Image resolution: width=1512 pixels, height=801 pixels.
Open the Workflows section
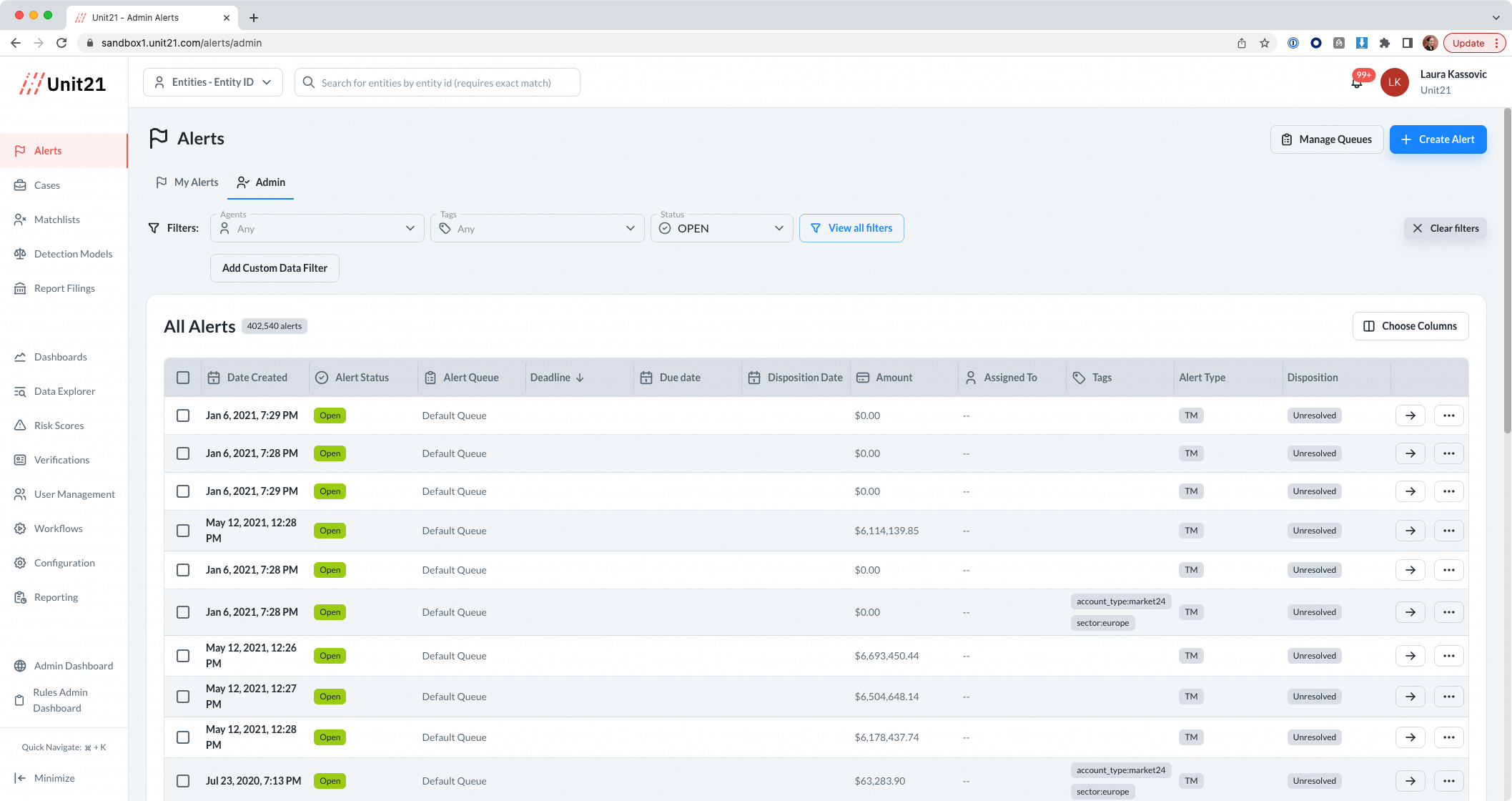[58, 529]
